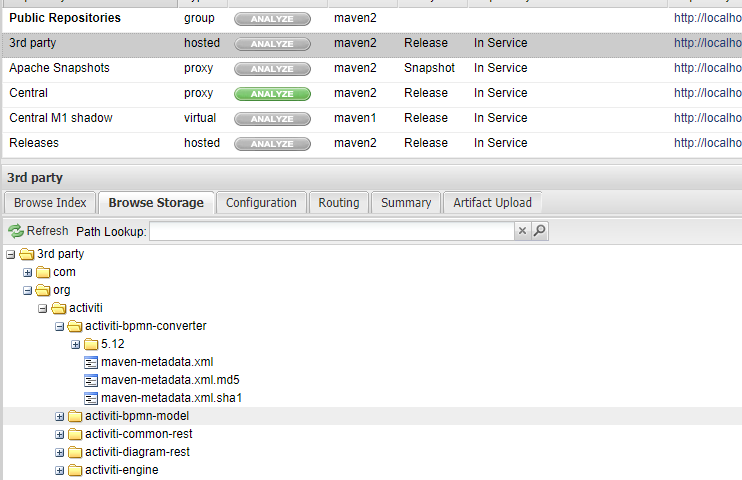Click the maven-metadata.xml file icon

(91, 362)
